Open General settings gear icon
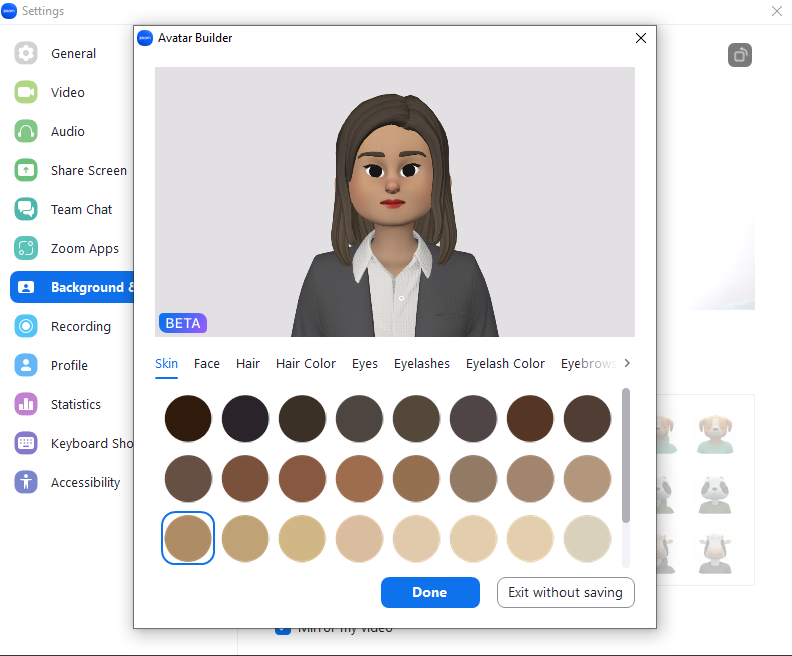This screenshot has height=656, width=792. click(26, 54)
